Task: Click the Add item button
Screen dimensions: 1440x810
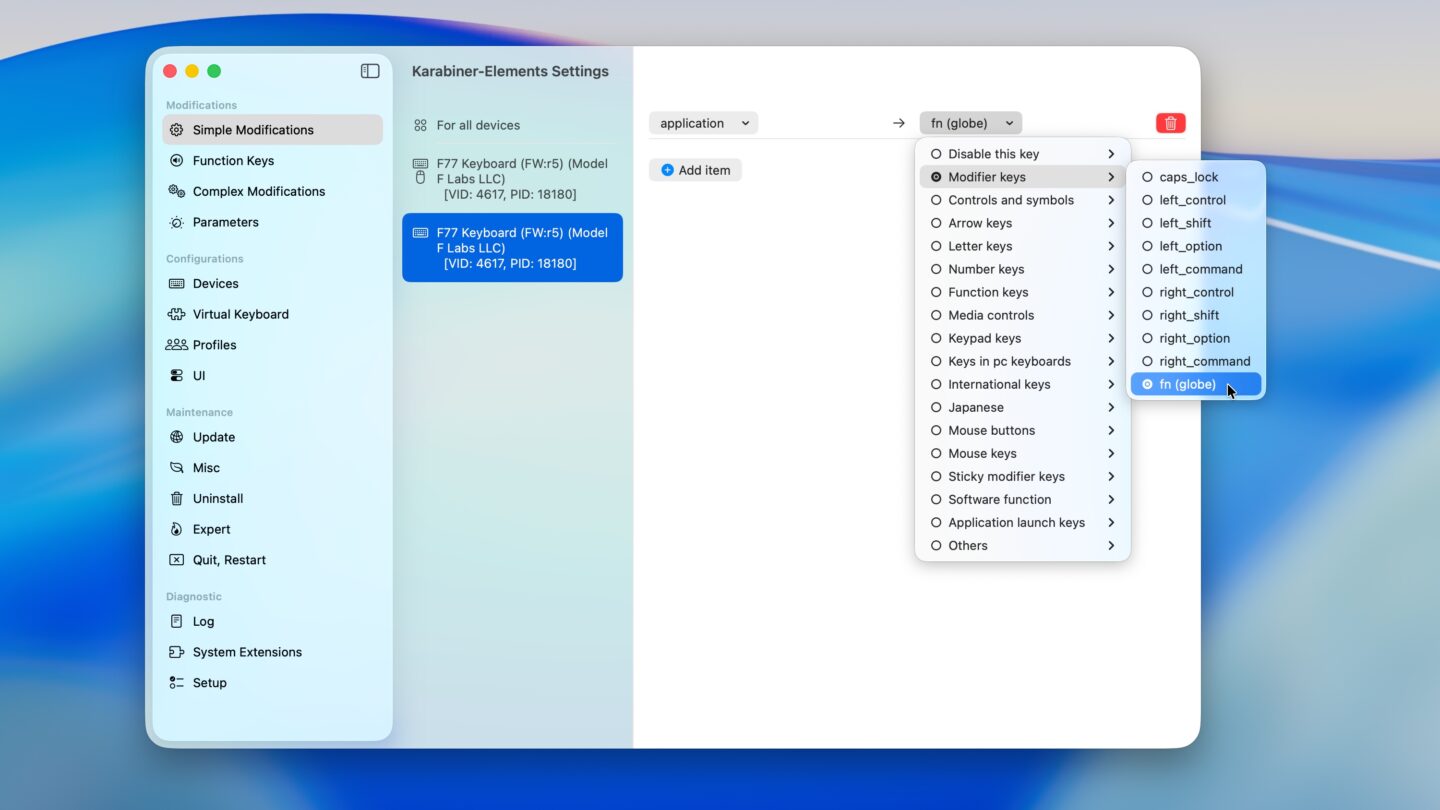Action: click(x=695, y=170)
